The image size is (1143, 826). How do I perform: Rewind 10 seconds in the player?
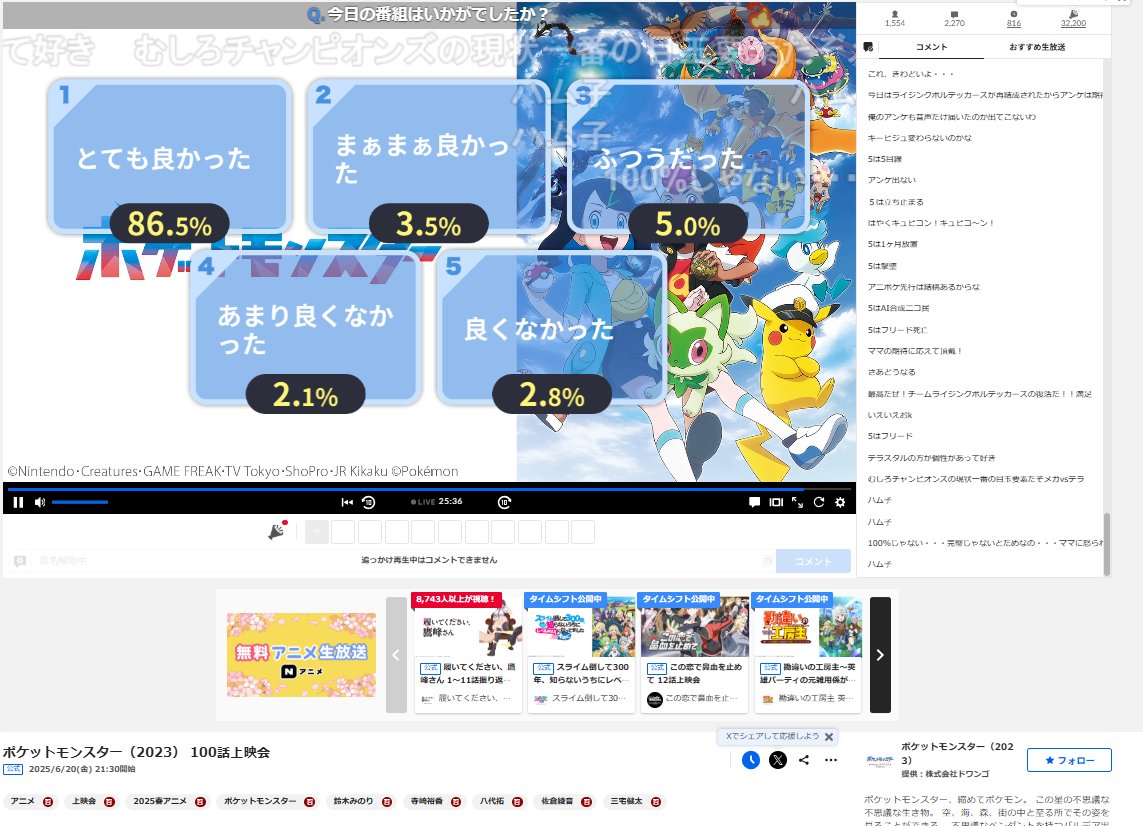coord(369,502)
